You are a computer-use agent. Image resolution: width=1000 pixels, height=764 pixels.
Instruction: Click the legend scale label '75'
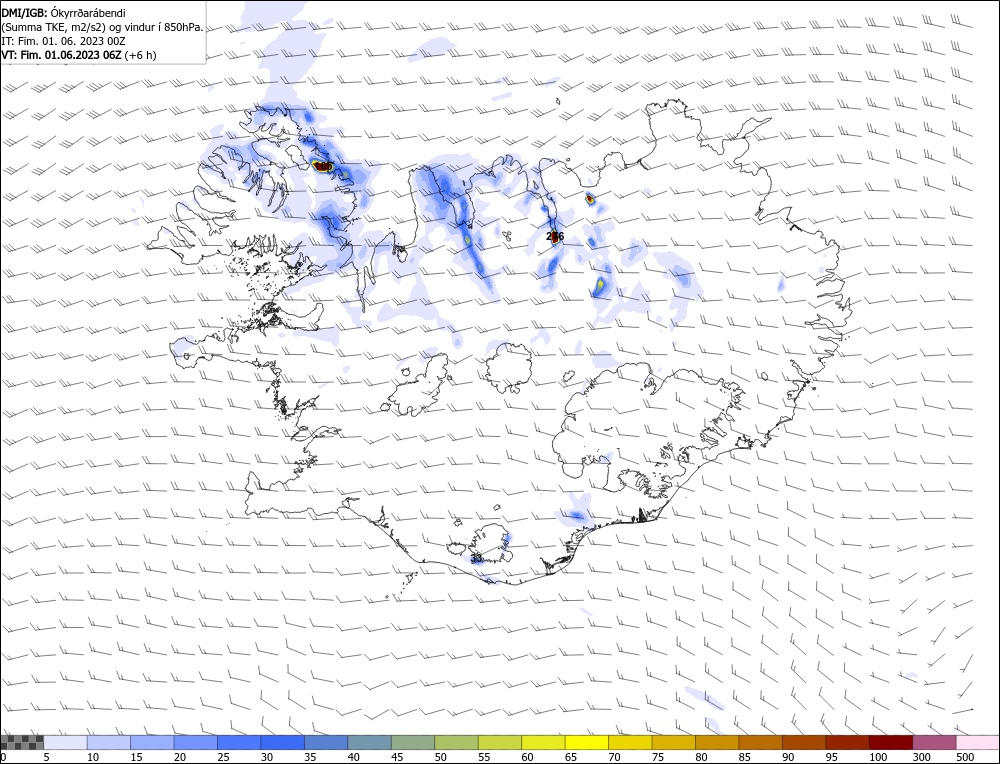tap(658, 757)
